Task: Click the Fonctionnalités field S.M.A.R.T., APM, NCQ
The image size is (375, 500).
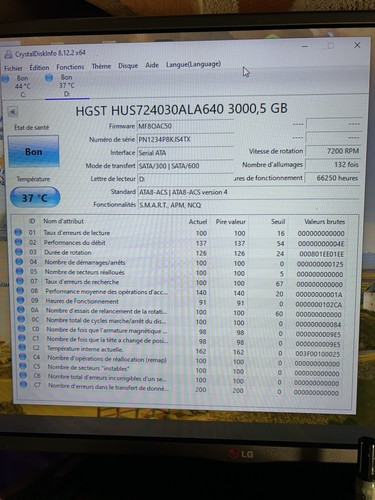Action: tap(248, 205)
